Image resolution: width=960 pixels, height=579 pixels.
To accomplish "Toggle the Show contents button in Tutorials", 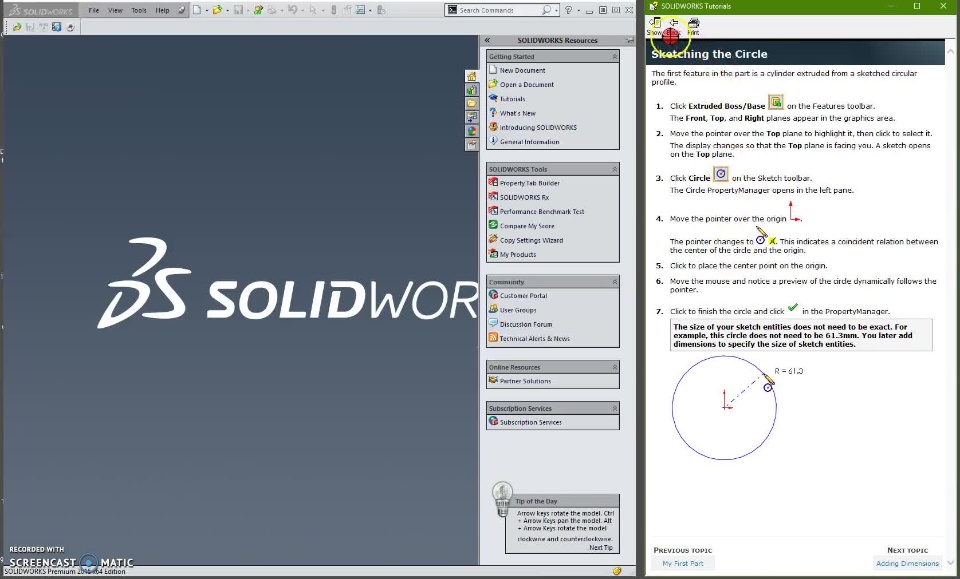I will (x=654, y=26).
